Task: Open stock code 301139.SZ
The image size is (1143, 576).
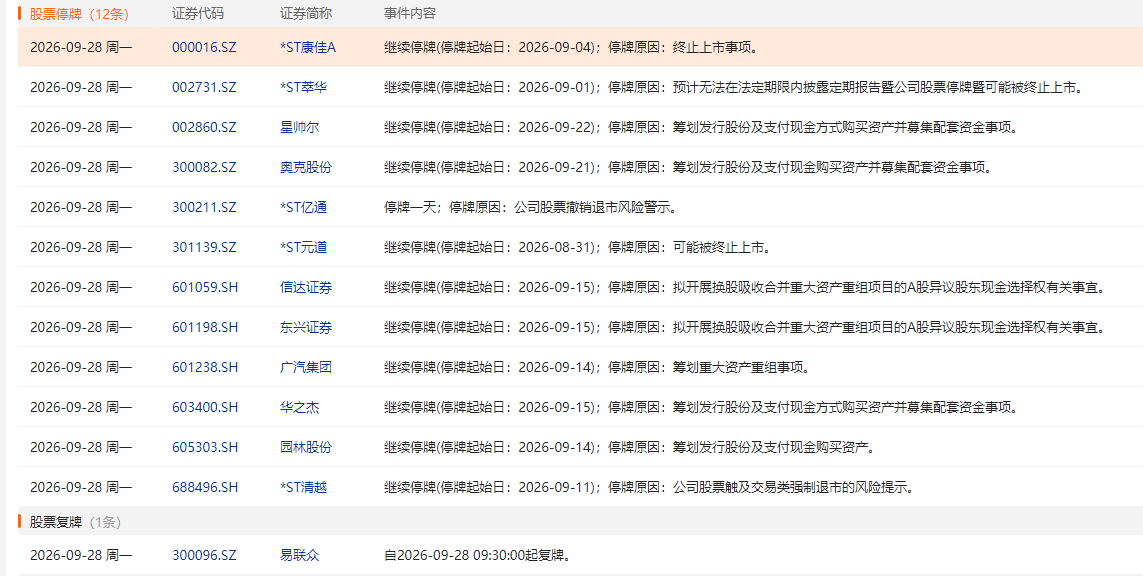Action: [x=204, y=247]
